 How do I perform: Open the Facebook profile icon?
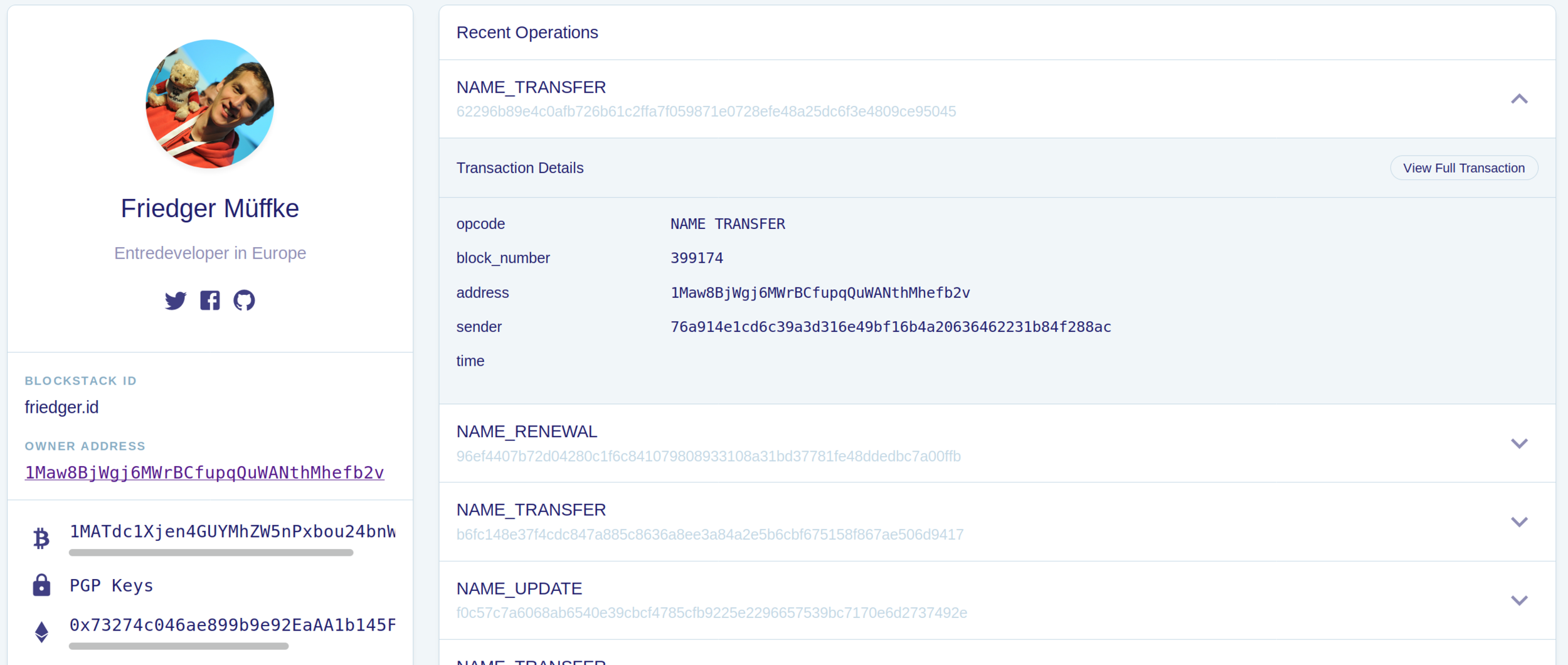coord(210,301)
